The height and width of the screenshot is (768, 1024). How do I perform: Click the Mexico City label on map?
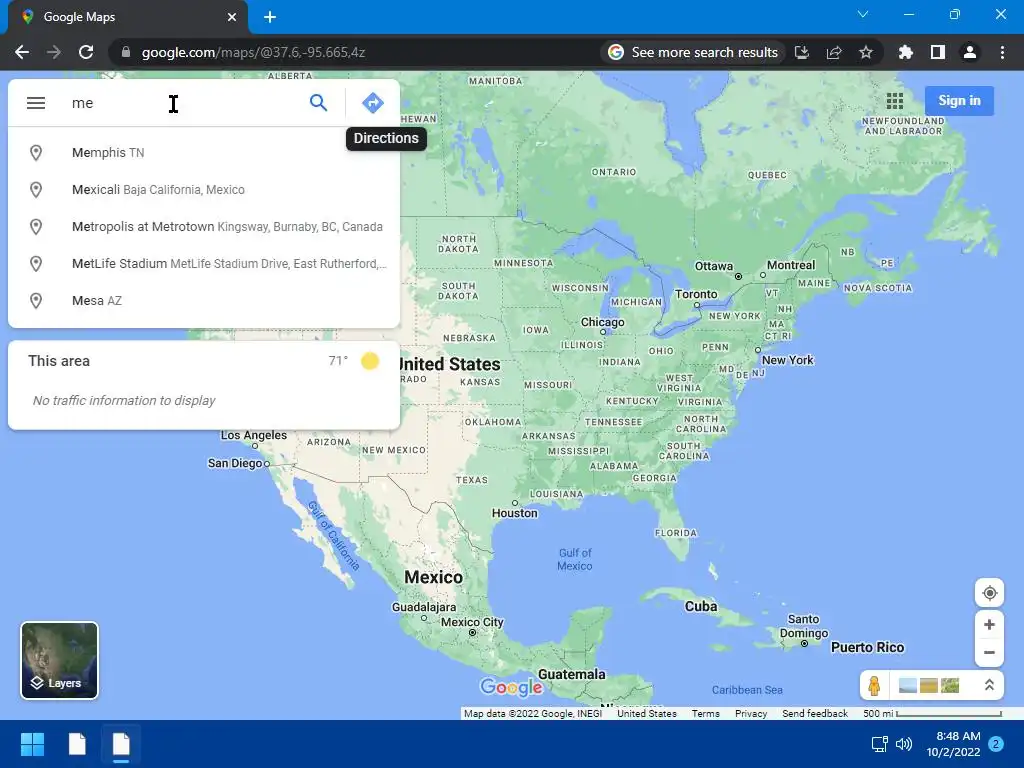click(472, 622)
